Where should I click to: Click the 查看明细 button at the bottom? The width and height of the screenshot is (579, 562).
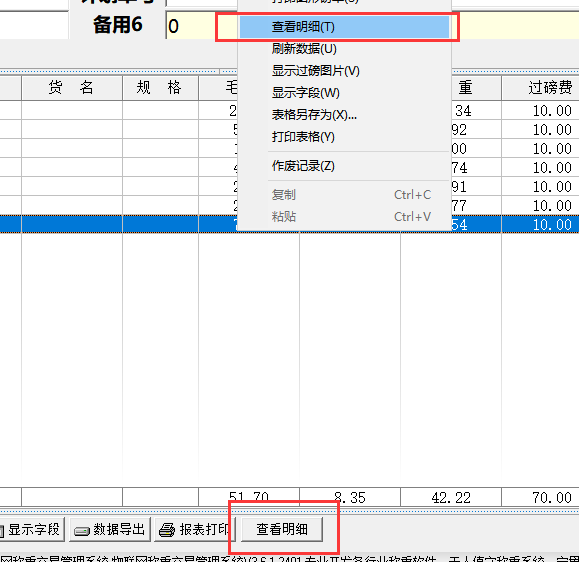click(x=282, y=530)
